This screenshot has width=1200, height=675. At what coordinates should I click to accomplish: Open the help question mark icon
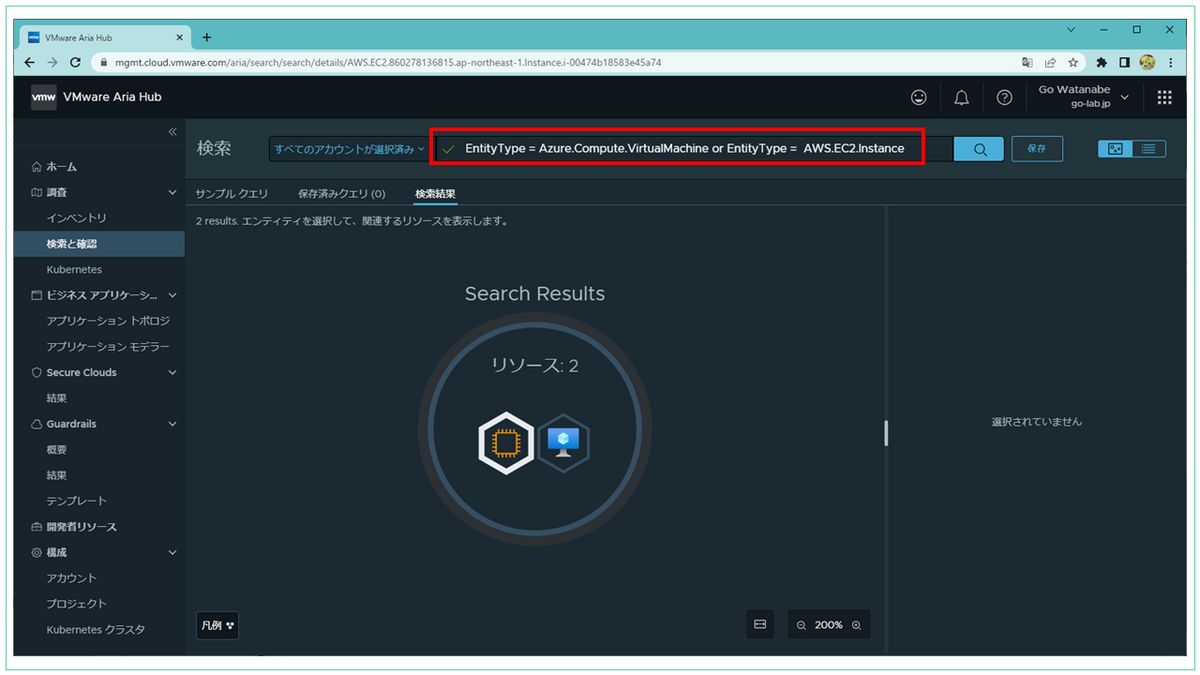coord(1004,97)
